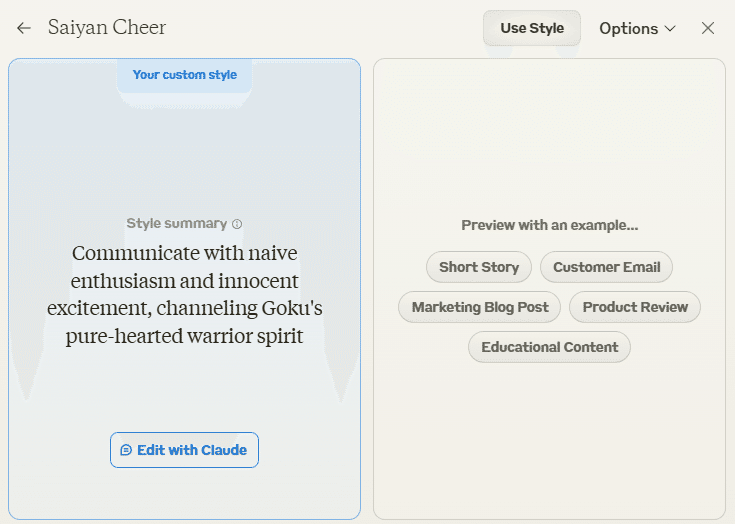Click the Preview with an example heading
Image resolution: width=735 pixels, height=524 pixels.
[549, 225]
